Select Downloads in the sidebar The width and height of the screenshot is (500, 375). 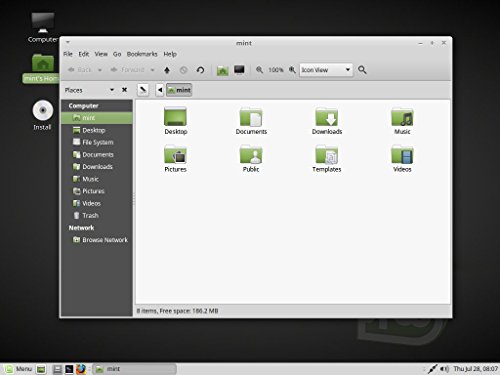(x=97, y=167)
